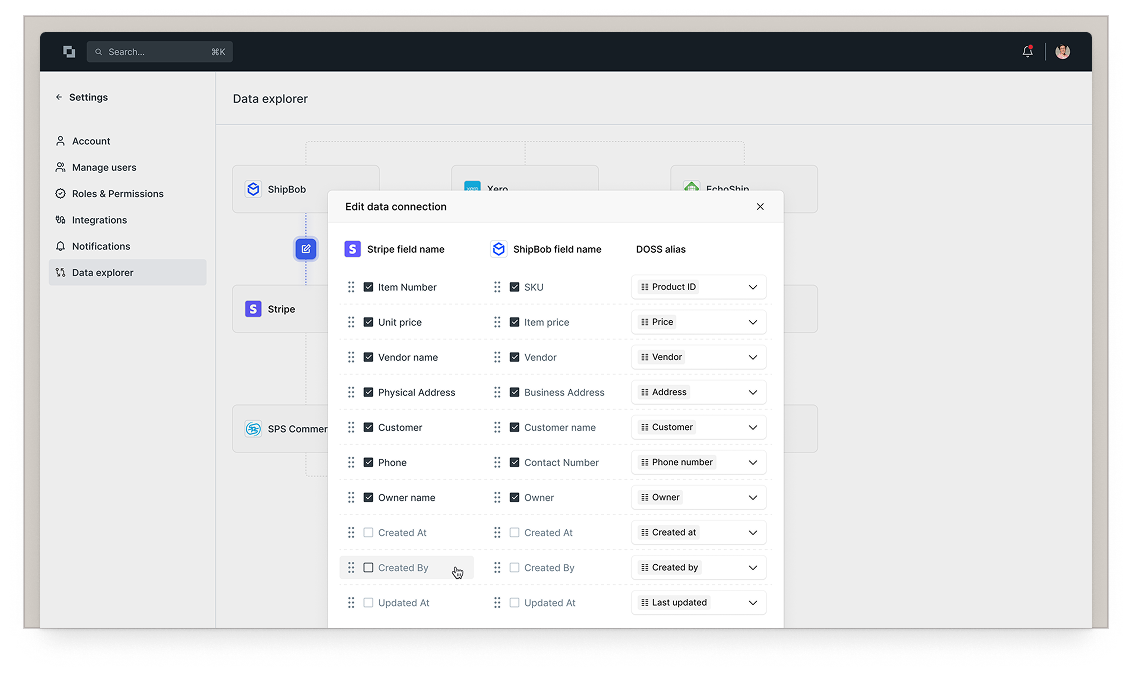Close the Edit data connection dialog
Viewport: 1132px width, 676px height.
click(760, 207)
